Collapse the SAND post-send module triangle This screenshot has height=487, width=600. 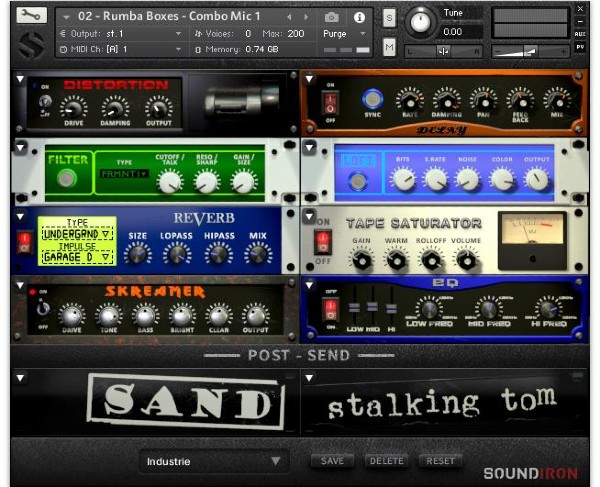point(20,378)
